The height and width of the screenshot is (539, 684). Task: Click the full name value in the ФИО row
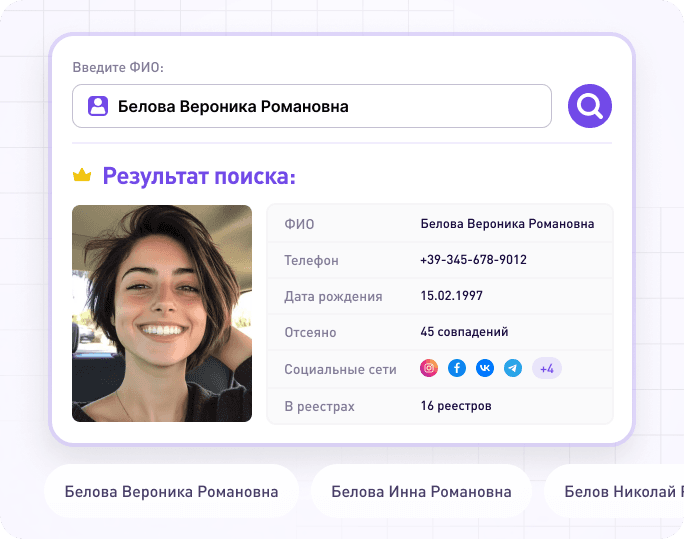(x=507, y=224)
